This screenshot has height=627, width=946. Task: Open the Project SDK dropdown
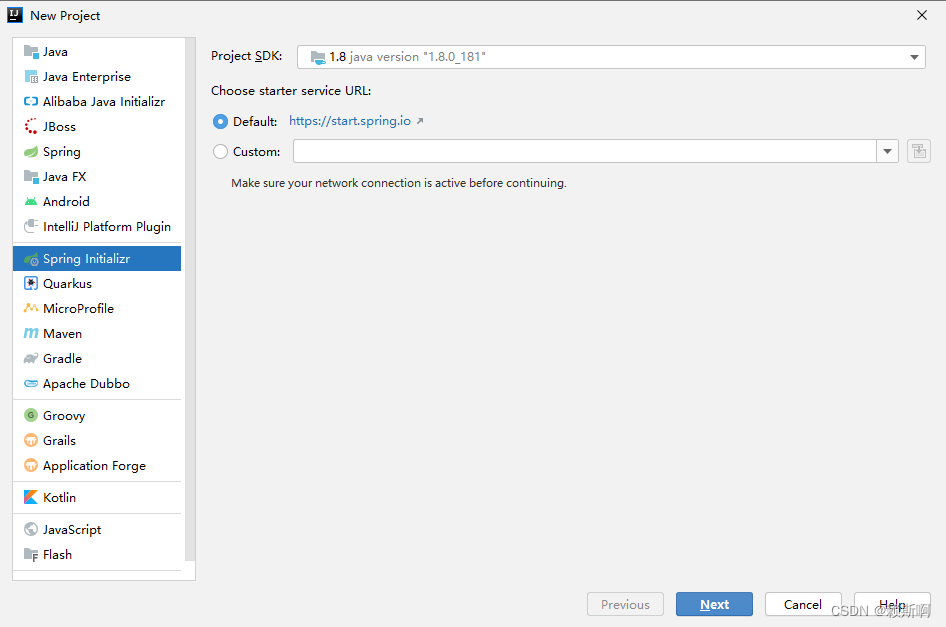click(x=611, y=57)
